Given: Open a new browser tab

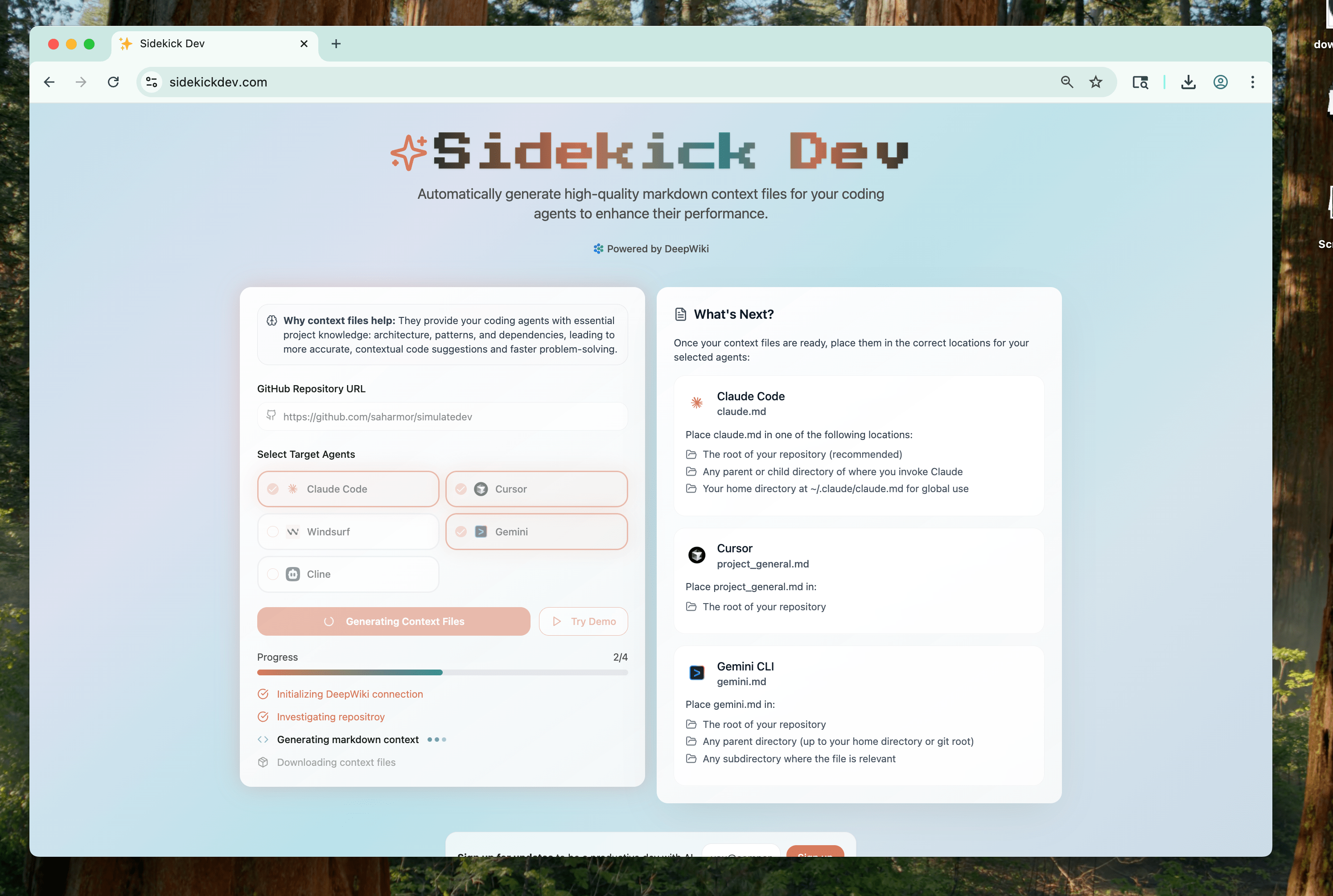Looking at the screenshot, I should (x=336, y=44).
